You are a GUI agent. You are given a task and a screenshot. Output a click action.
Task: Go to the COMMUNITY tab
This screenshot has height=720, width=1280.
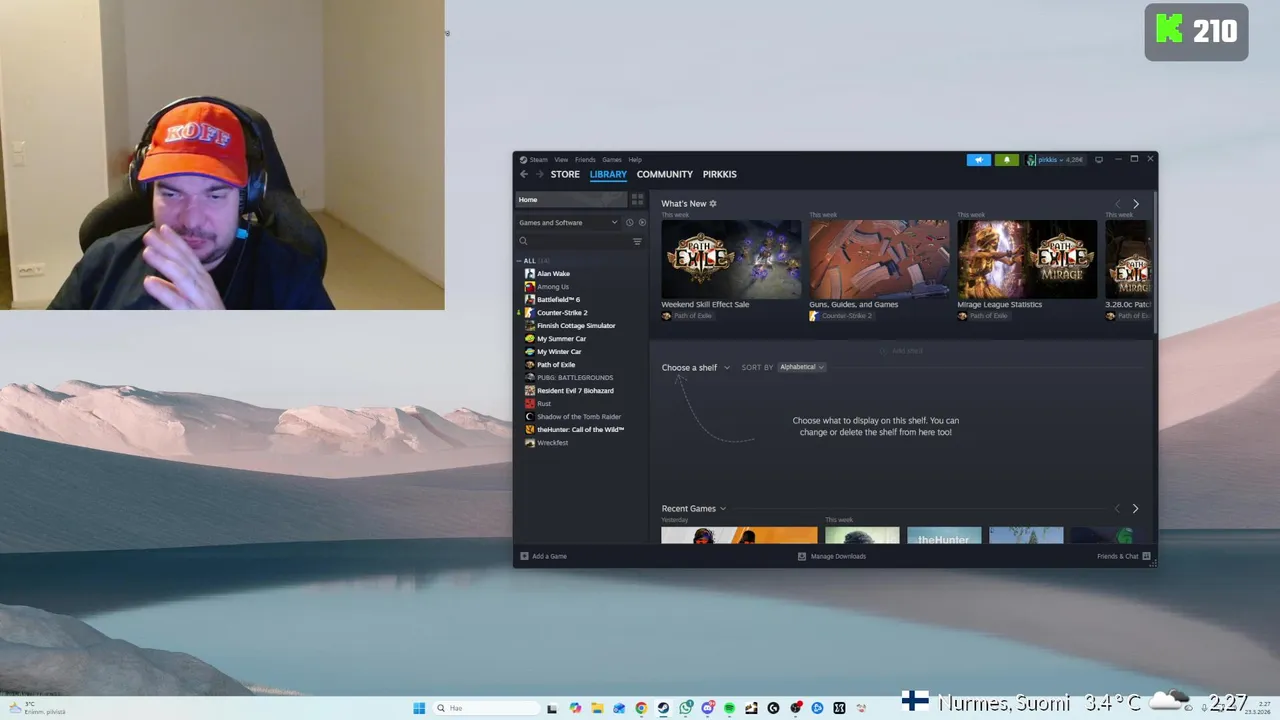[664, 174]
